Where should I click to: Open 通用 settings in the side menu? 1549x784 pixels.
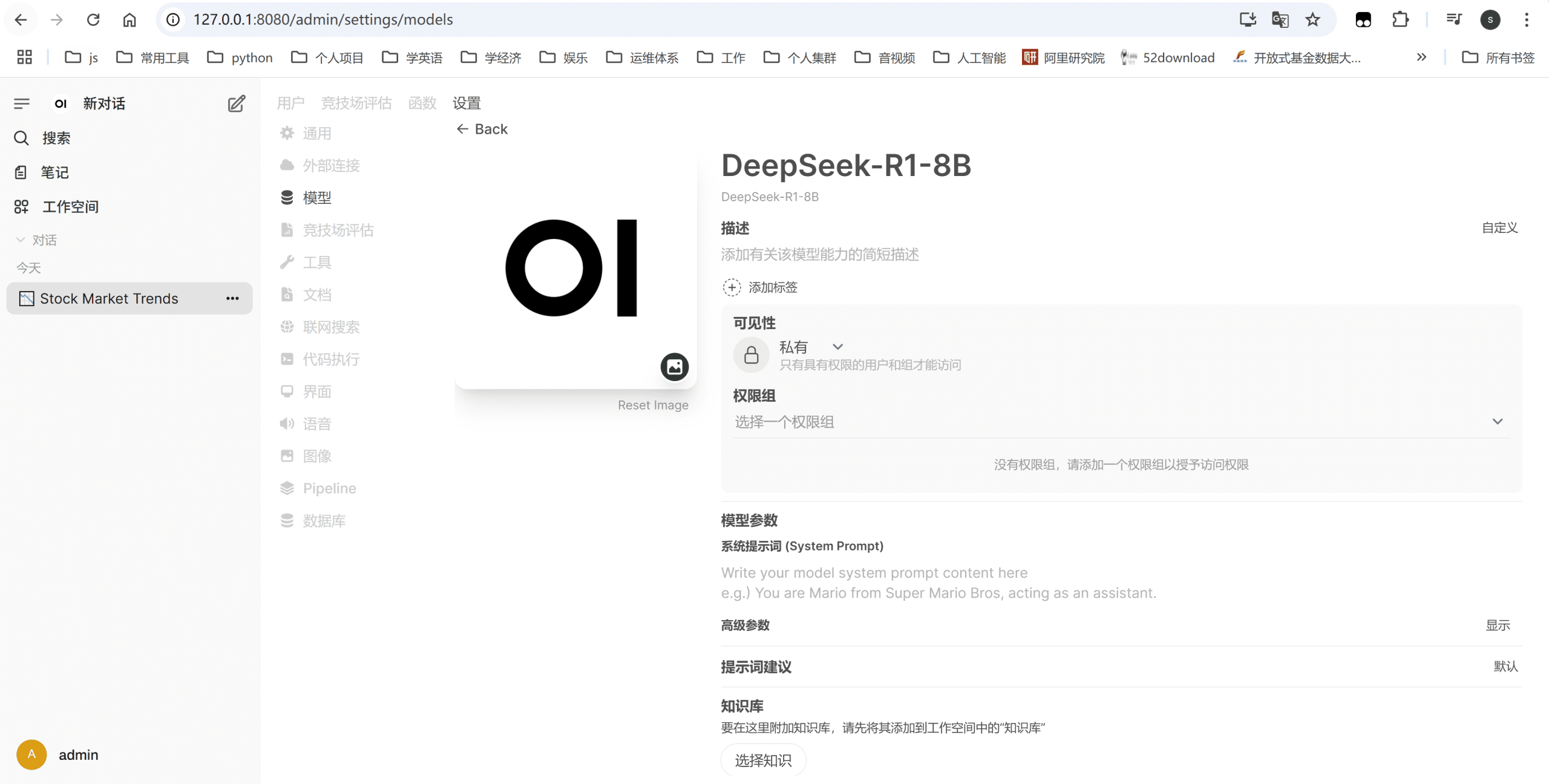[x=306, y=133]
